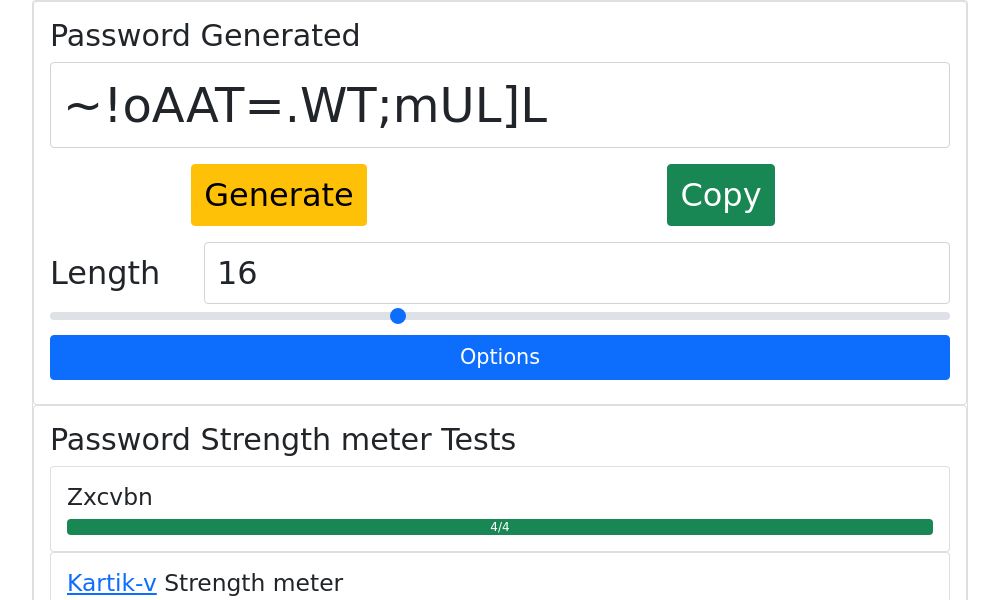
Task: Select the password text field
Action: tap(500, 105)
